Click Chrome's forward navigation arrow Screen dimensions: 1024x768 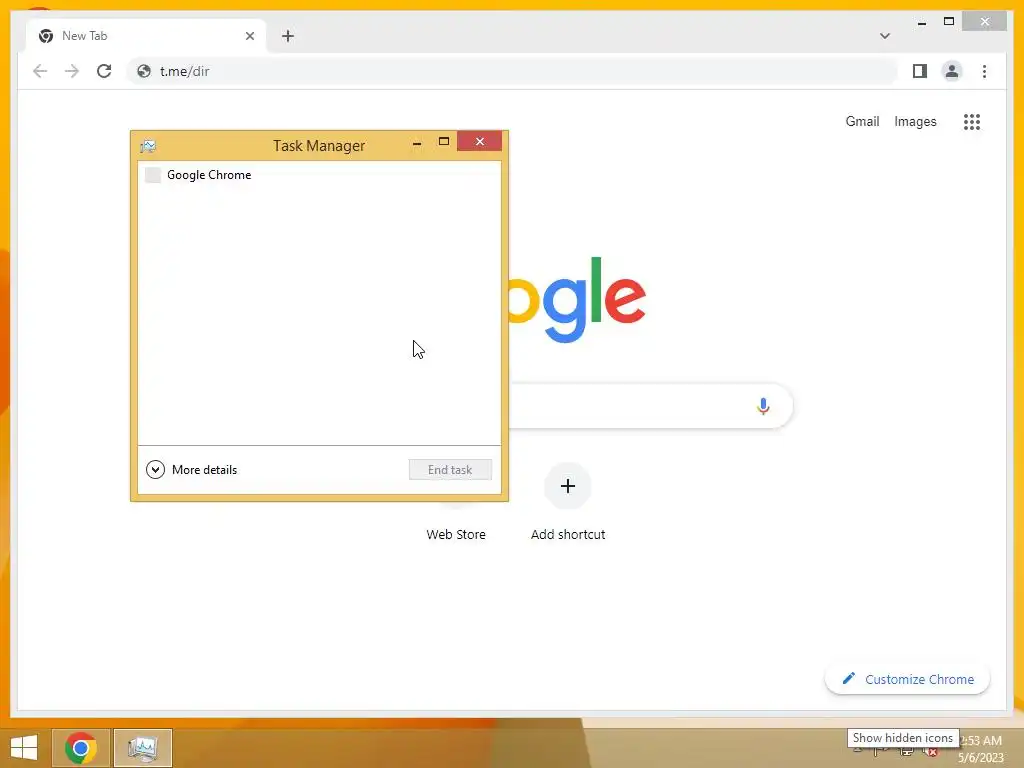(x=72, y=71)
